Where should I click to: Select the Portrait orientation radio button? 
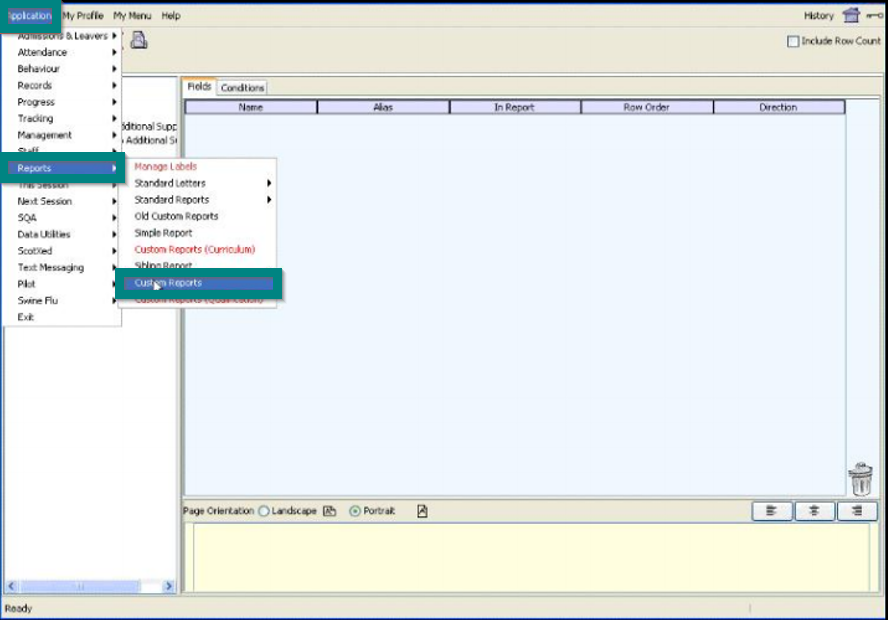[x=355, y=511]
